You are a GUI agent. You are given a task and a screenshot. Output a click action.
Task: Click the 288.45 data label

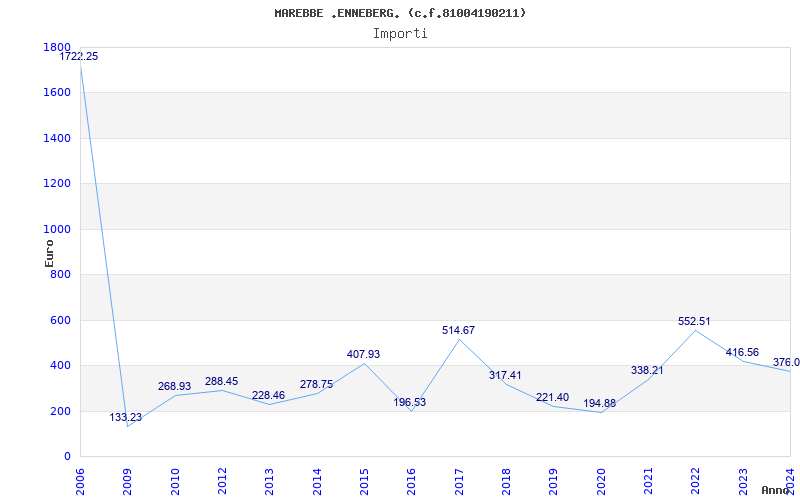[221, 382]
